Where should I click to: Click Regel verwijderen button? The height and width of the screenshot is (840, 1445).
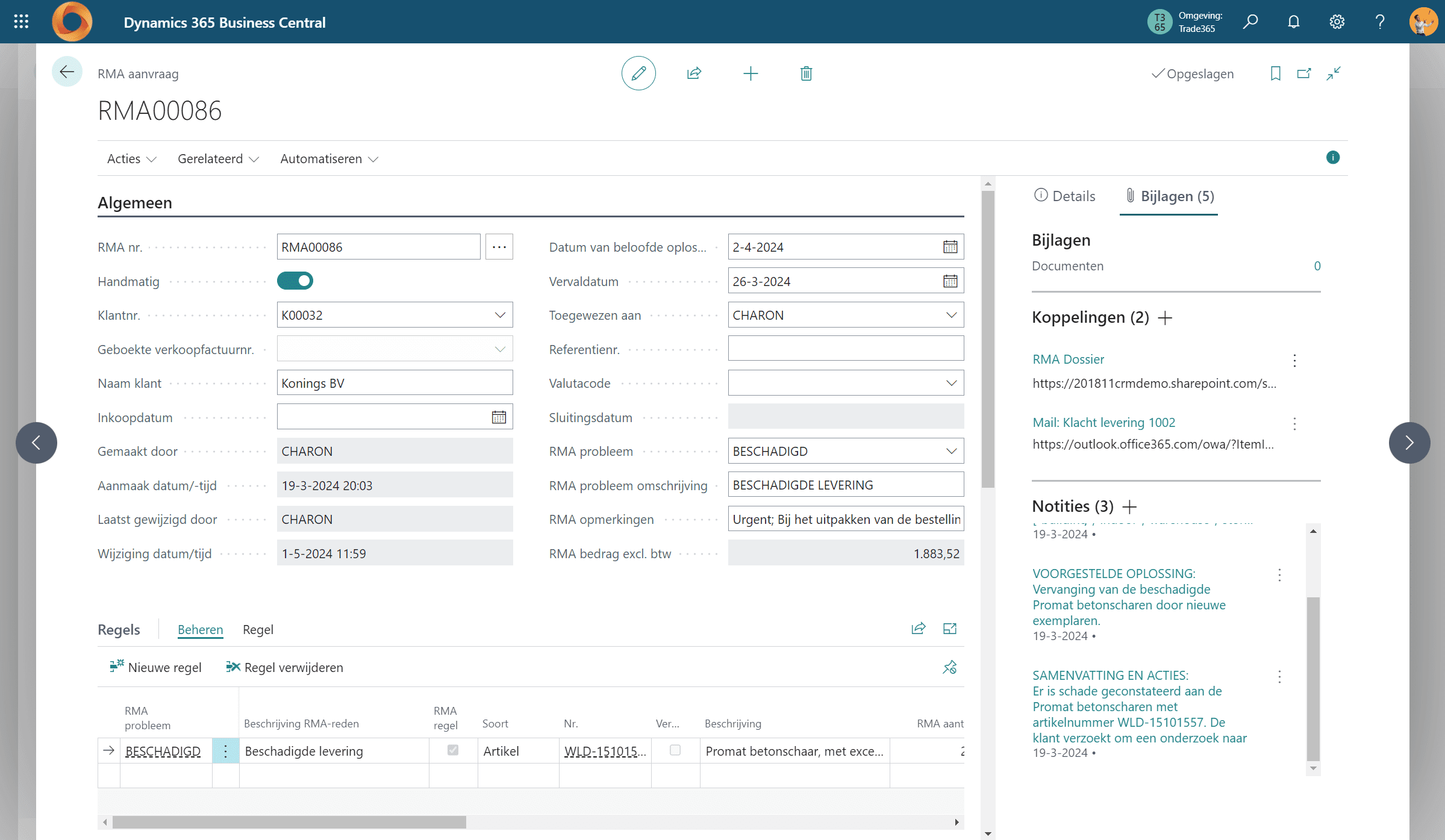pos(284,667)
